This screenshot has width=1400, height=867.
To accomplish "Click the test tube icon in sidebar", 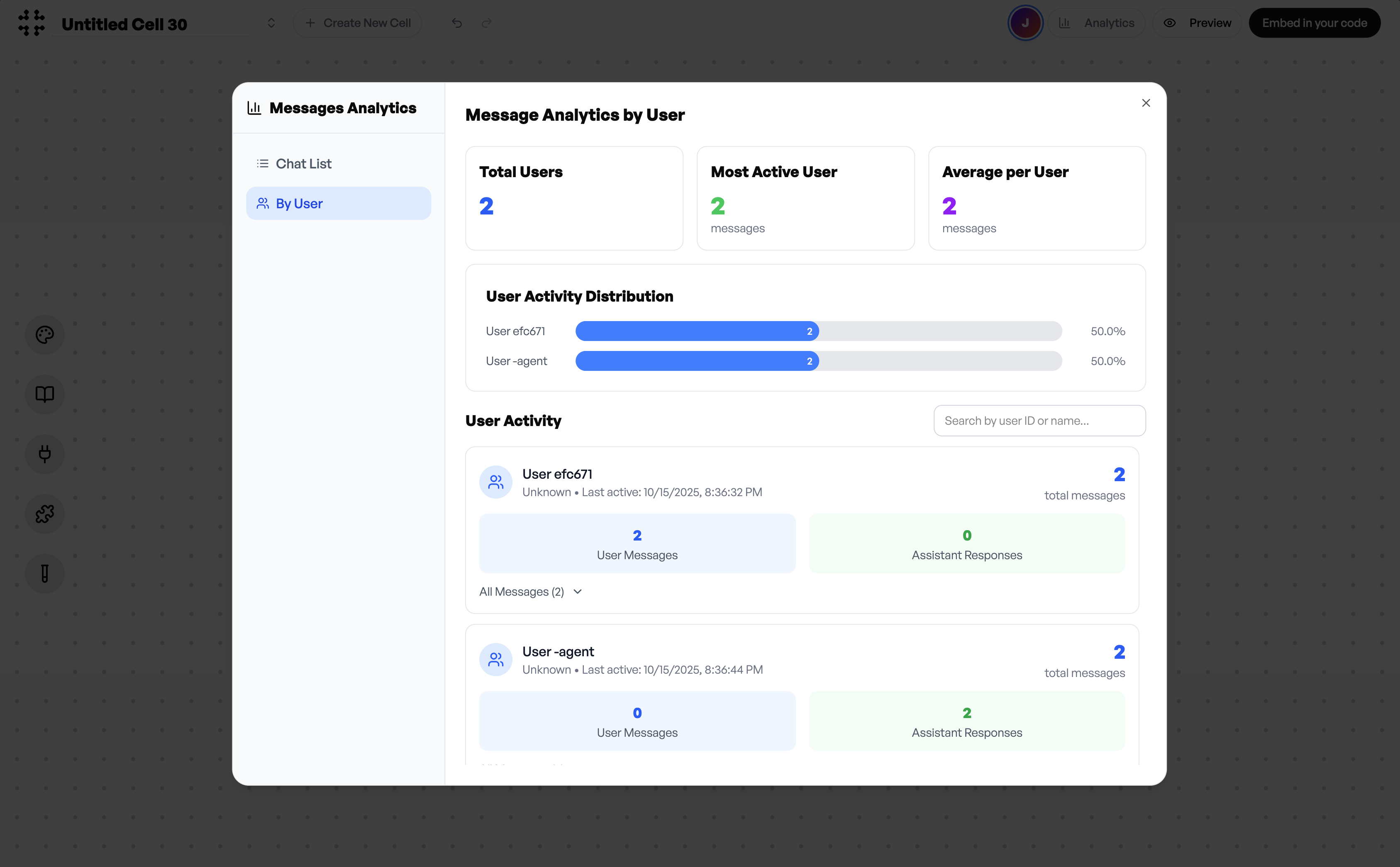I will coord(45,573).
